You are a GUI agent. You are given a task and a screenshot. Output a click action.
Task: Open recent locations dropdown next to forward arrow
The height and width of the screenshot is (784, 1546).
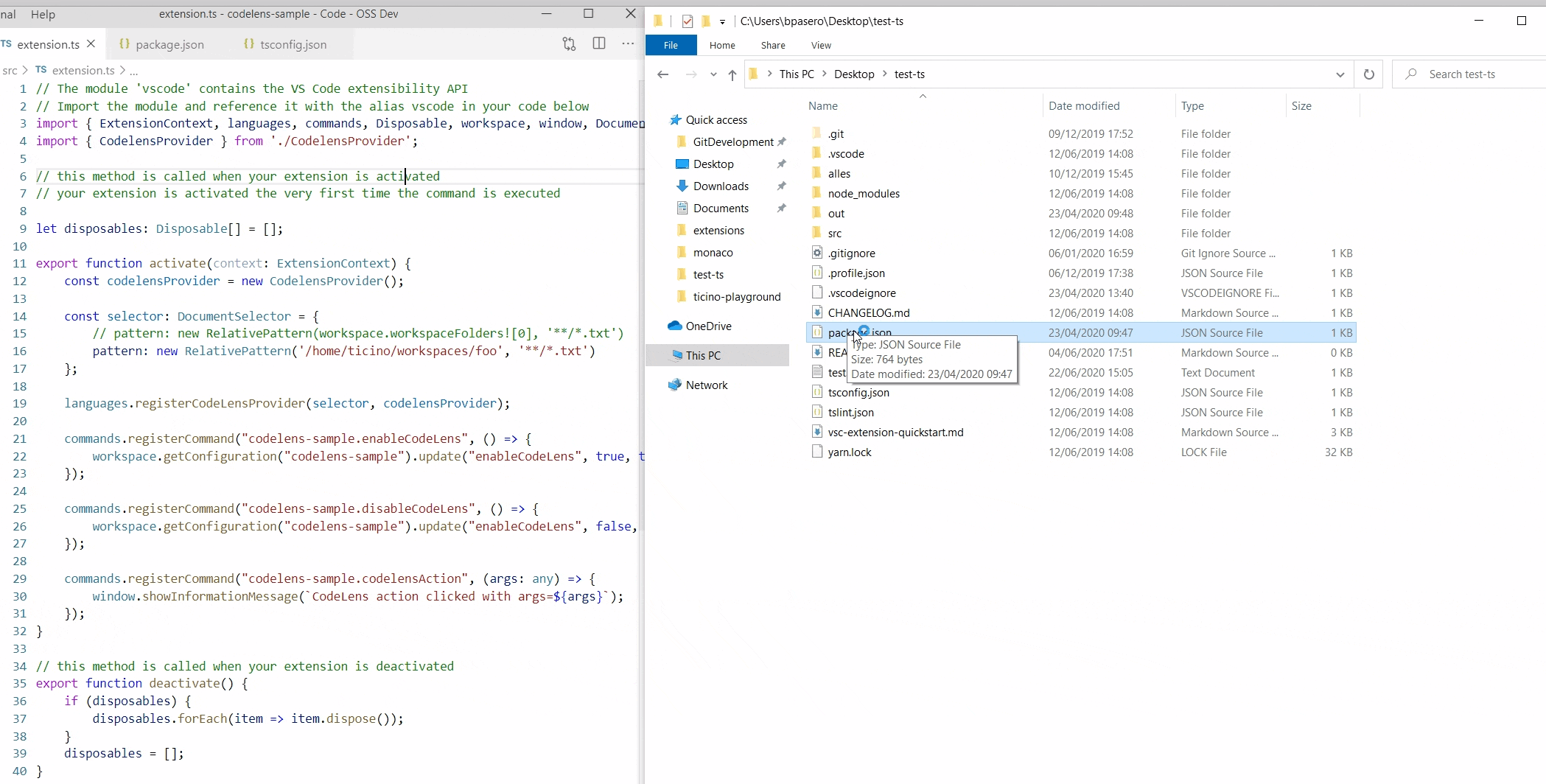point(713,74)
